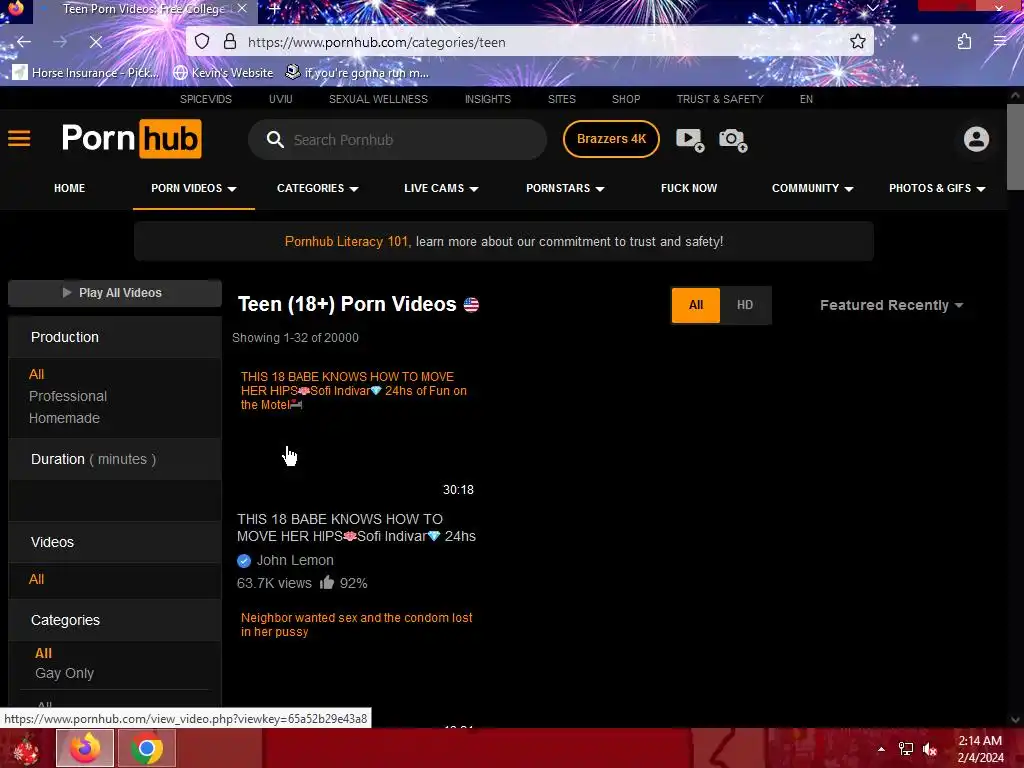
Task: Open the EN language selector
Action: click(807, 99)
